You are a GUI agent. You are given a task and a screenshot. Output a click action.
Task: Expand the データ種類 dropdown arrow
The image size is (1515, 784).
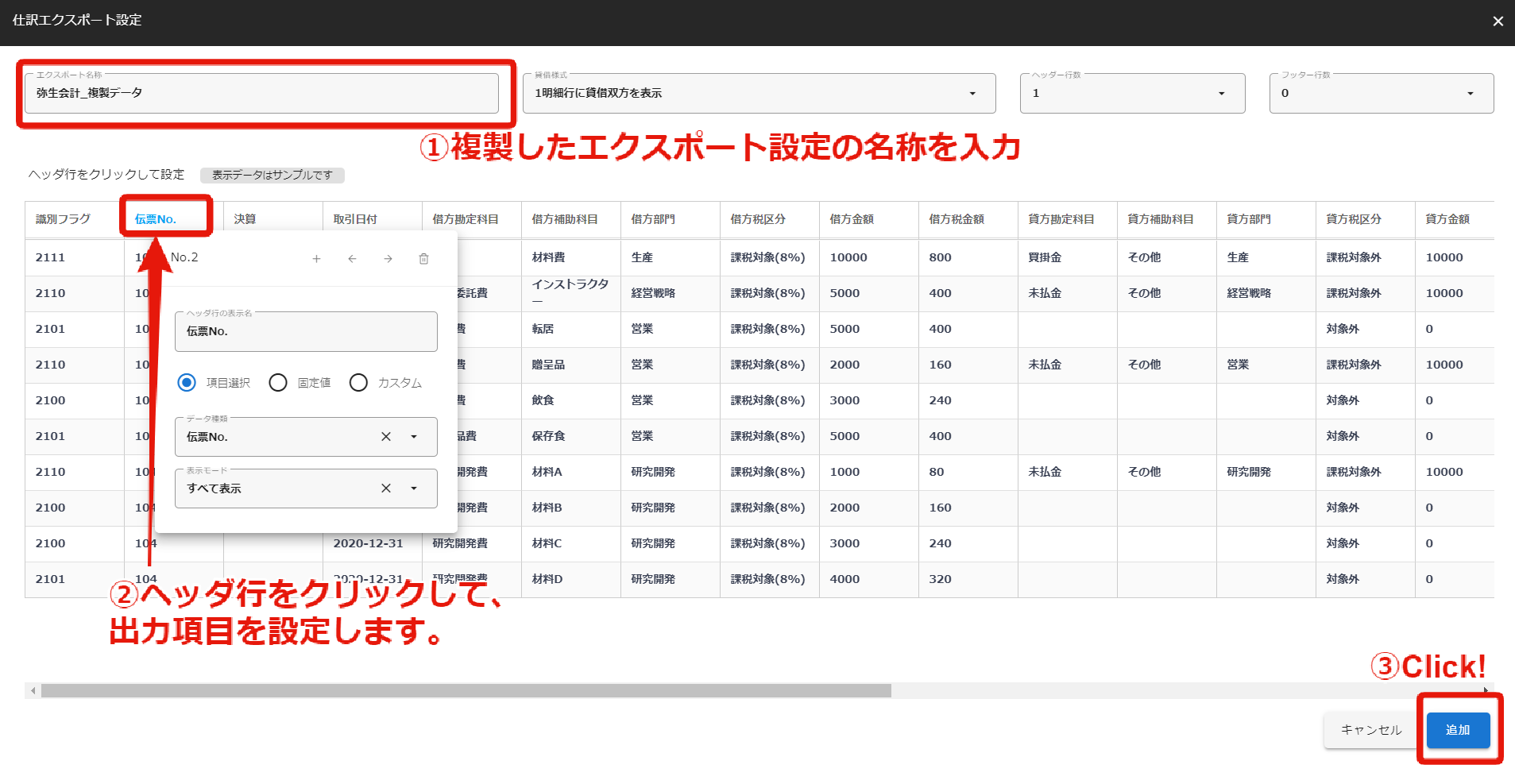[x=414, y=436]
